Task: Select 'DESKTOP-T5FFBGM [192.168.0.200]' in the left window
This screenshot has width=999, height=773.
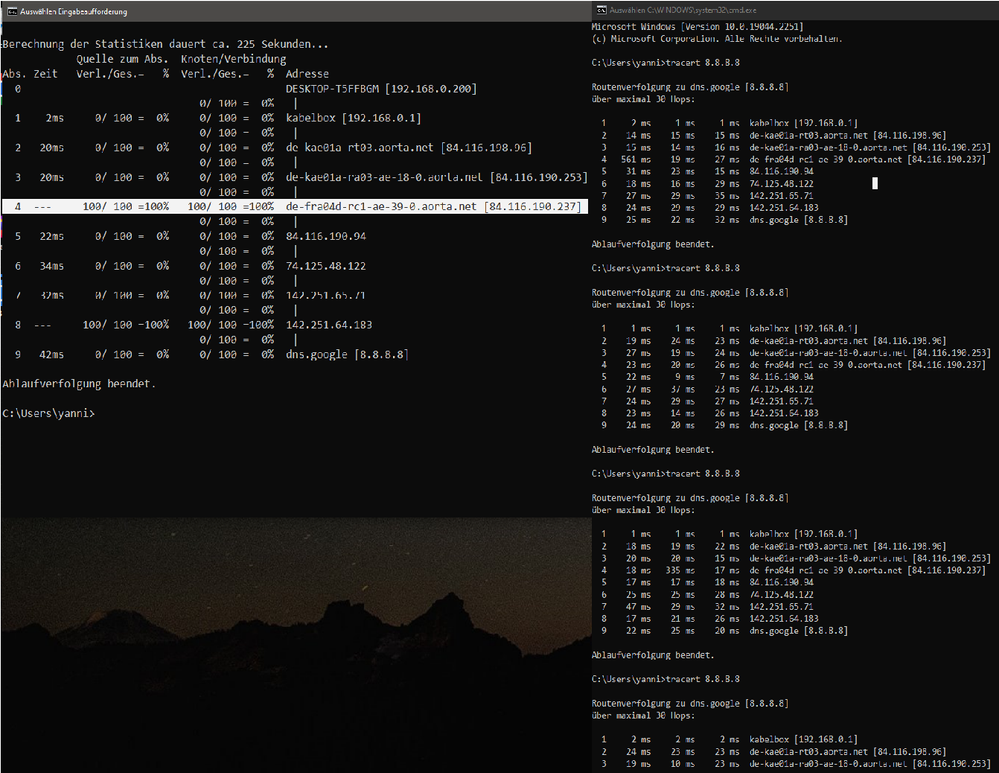Action: click(x=381, y=89)
